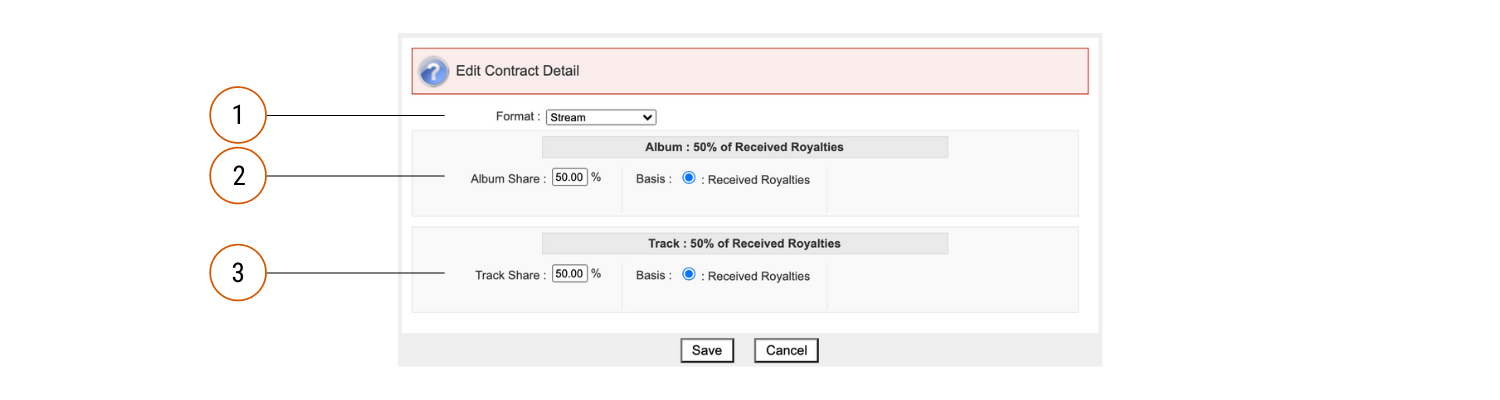Click the Album Share label
Screen dimensions: 1500x400
pos(509,180)
